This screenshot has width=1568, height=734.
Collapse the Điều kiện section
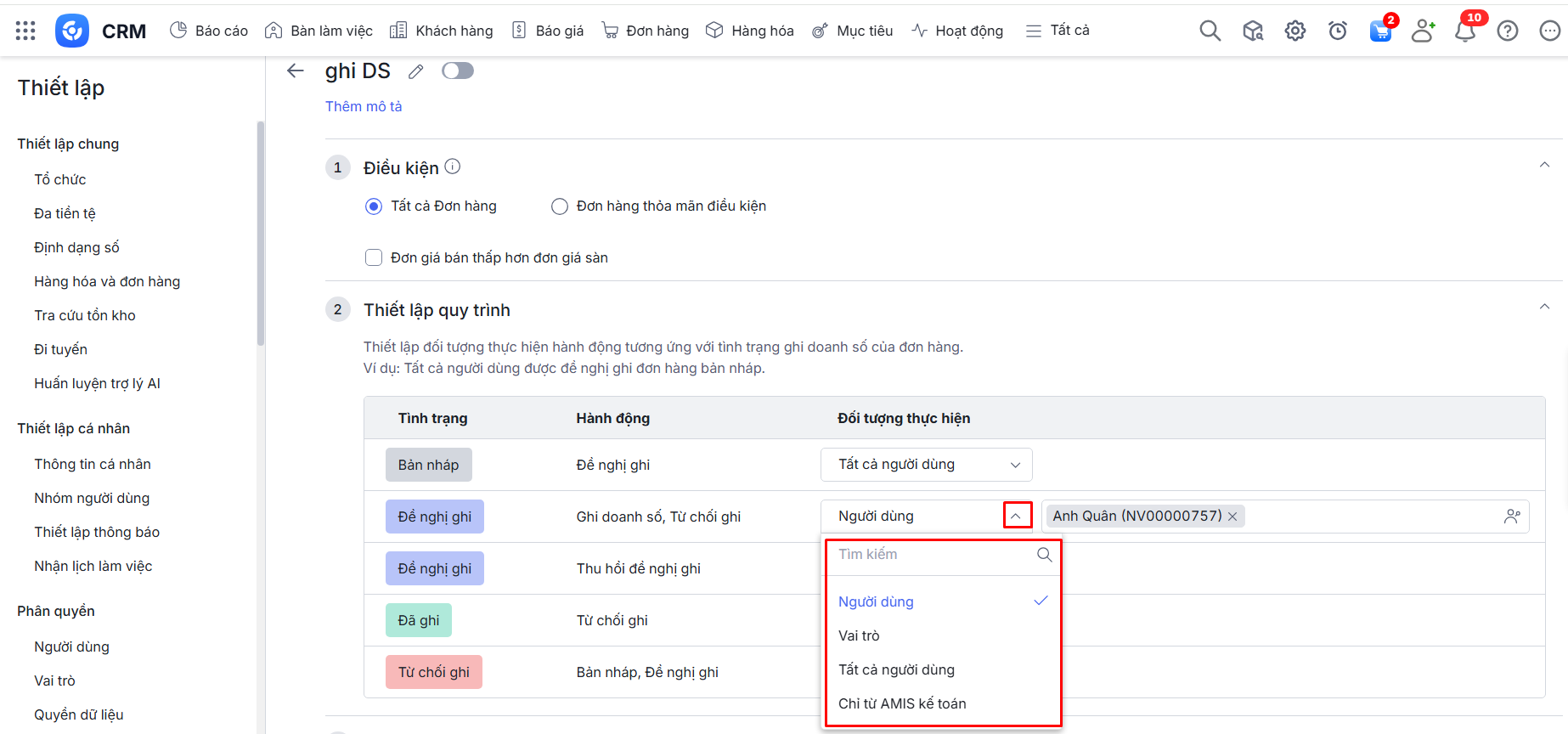tap(1544, 165)
